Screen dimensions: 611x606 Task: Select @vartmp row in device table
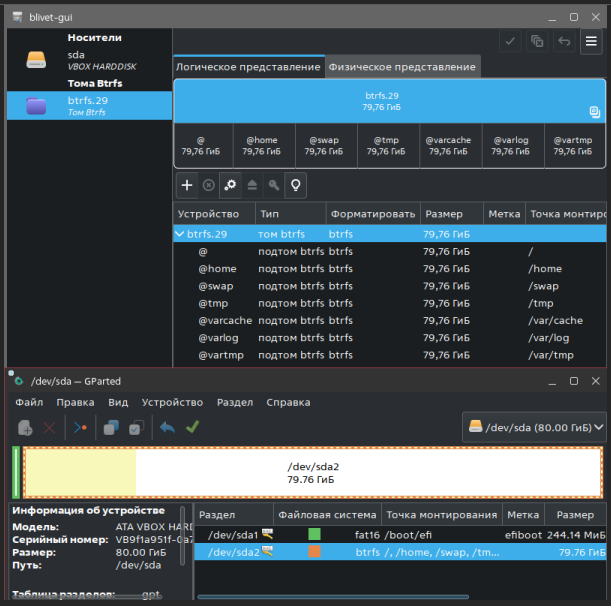tap(390, 355)
